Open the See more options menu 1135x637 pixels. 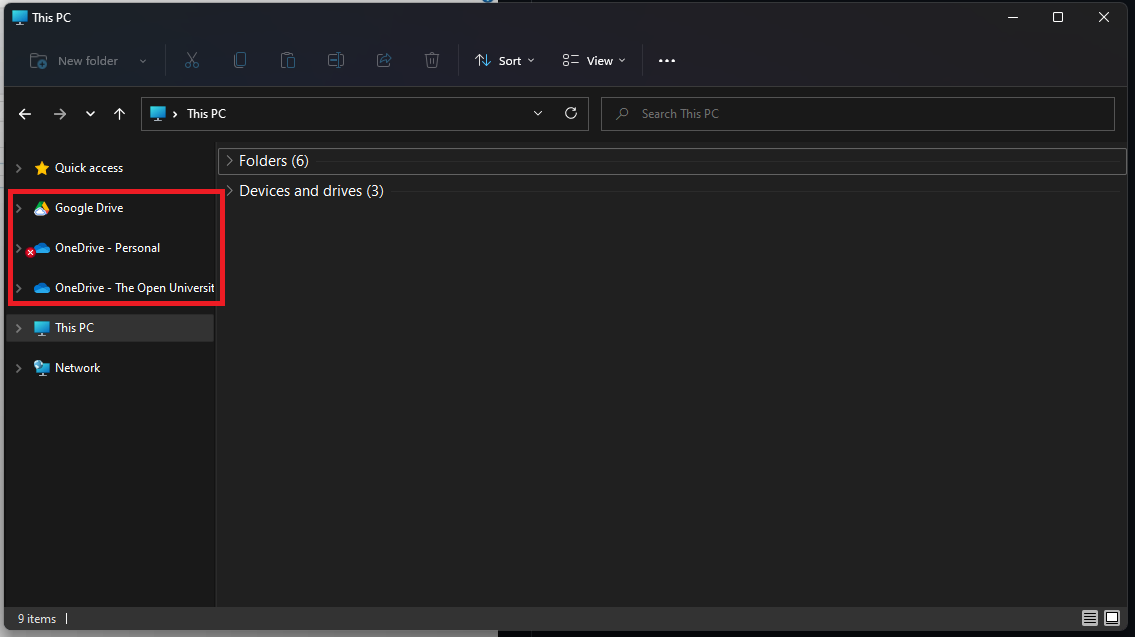(x=666, y=60)
